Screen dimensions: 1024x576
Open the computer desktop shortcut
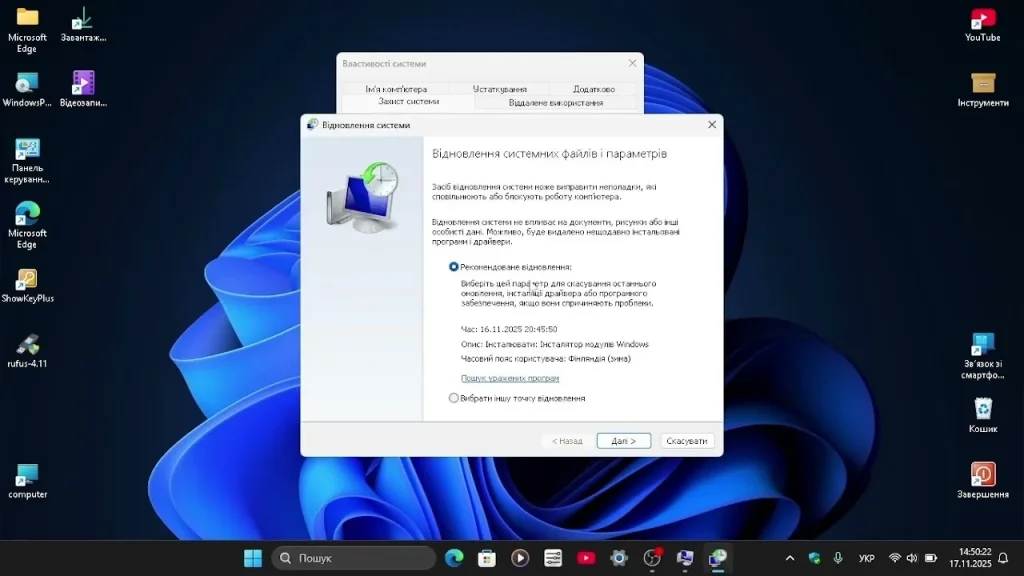[27, 482]
